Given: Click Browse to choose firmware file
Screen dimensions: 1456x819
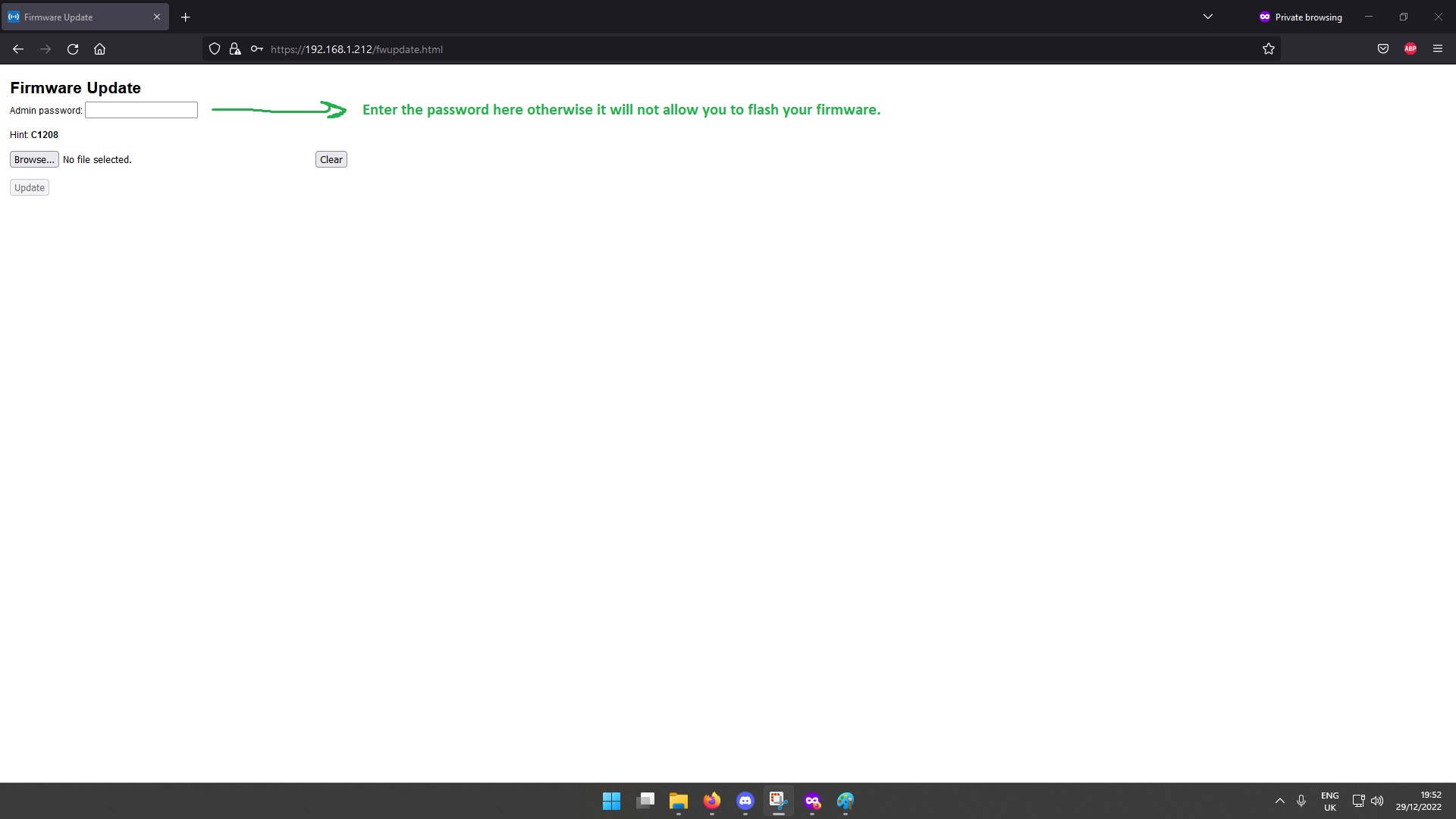Looking at the screenshot, I should [34, 159].
